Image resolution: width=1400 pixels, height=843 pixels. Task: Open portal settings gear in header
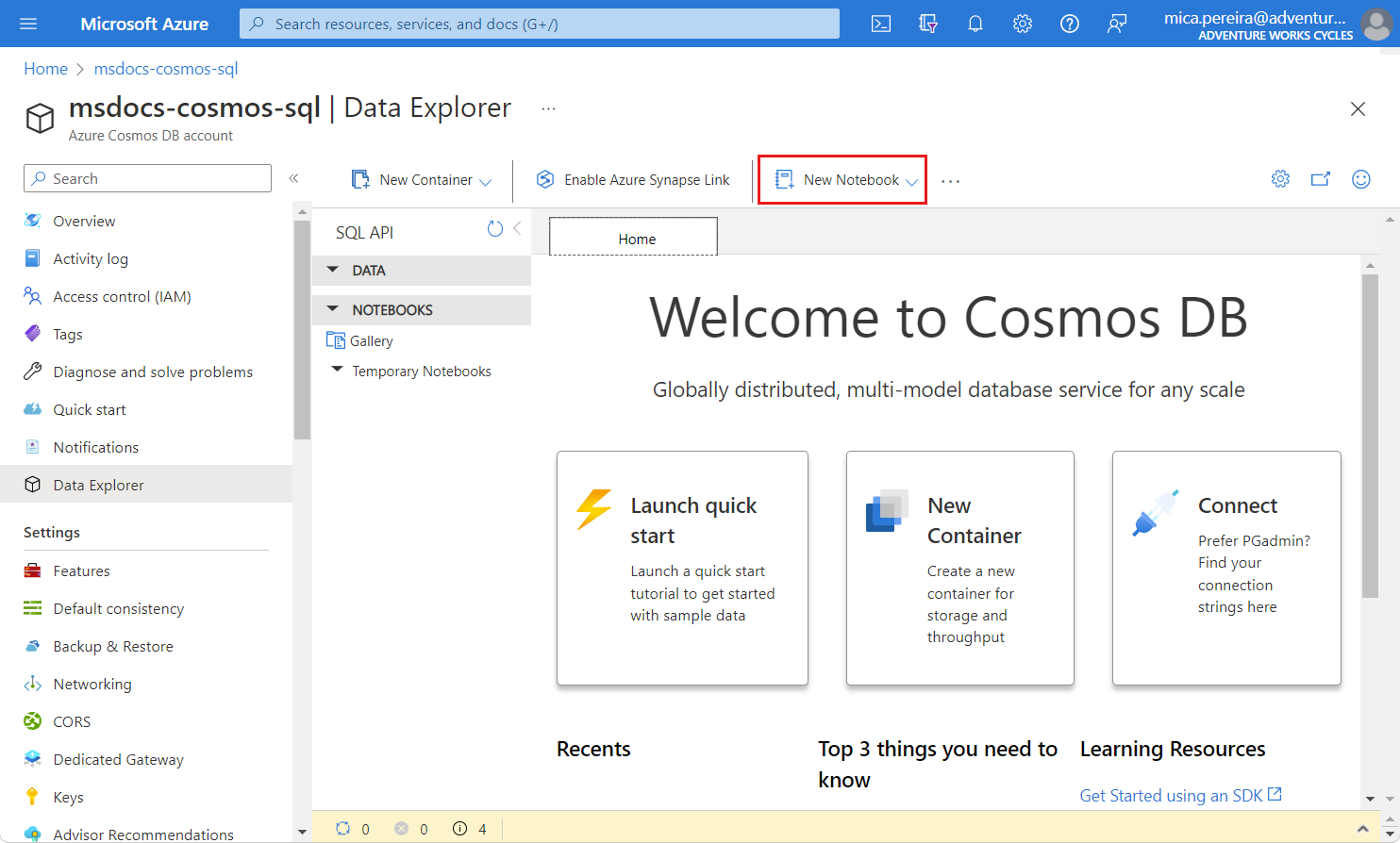point(1023,24)
